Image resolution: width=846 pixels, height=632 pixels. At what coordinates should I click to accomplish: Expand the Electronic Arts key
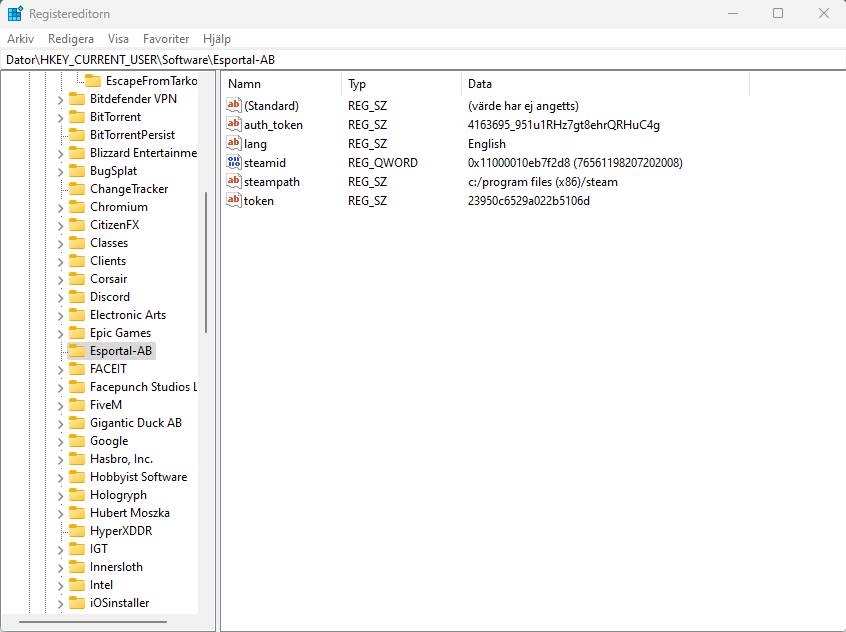[x=60, y=316]
